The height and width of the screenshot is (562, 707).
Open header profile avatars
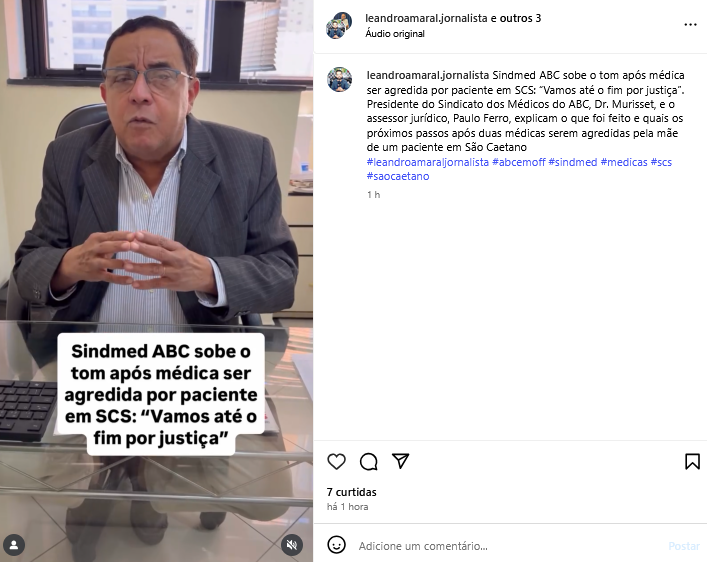pyautogui.click(x=339, y=25)
